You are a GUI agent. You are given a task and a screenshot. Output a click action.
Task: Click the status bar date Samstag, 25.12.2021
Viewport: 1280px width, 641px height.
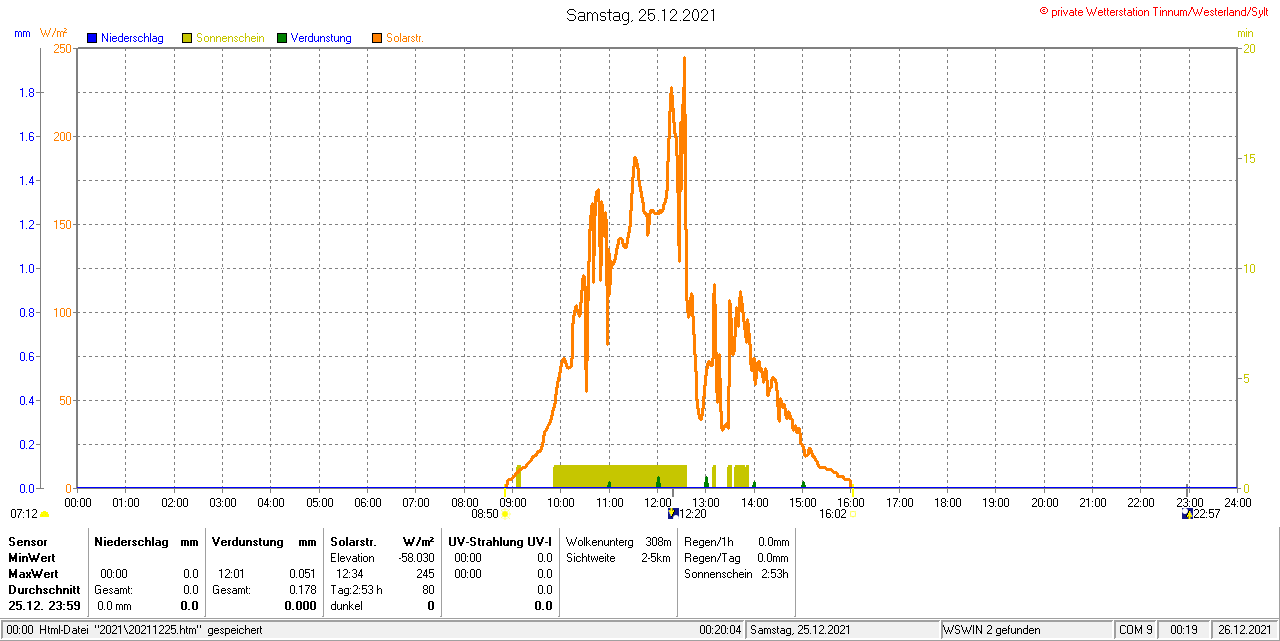[x=801, y=630]
